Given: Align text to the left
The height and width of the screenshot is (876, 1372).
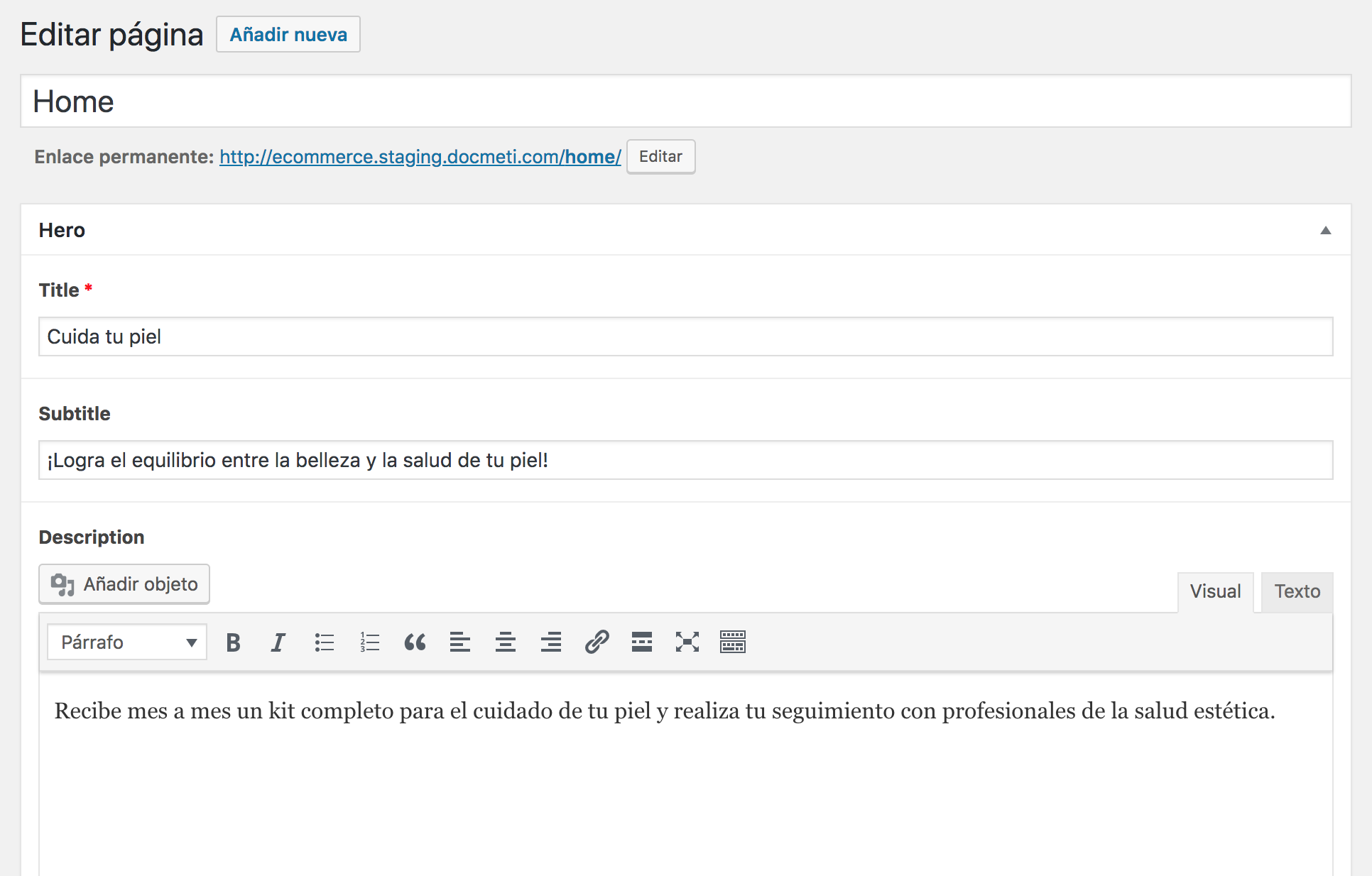Looking at the screenshot, I should (x=460, y=642).
